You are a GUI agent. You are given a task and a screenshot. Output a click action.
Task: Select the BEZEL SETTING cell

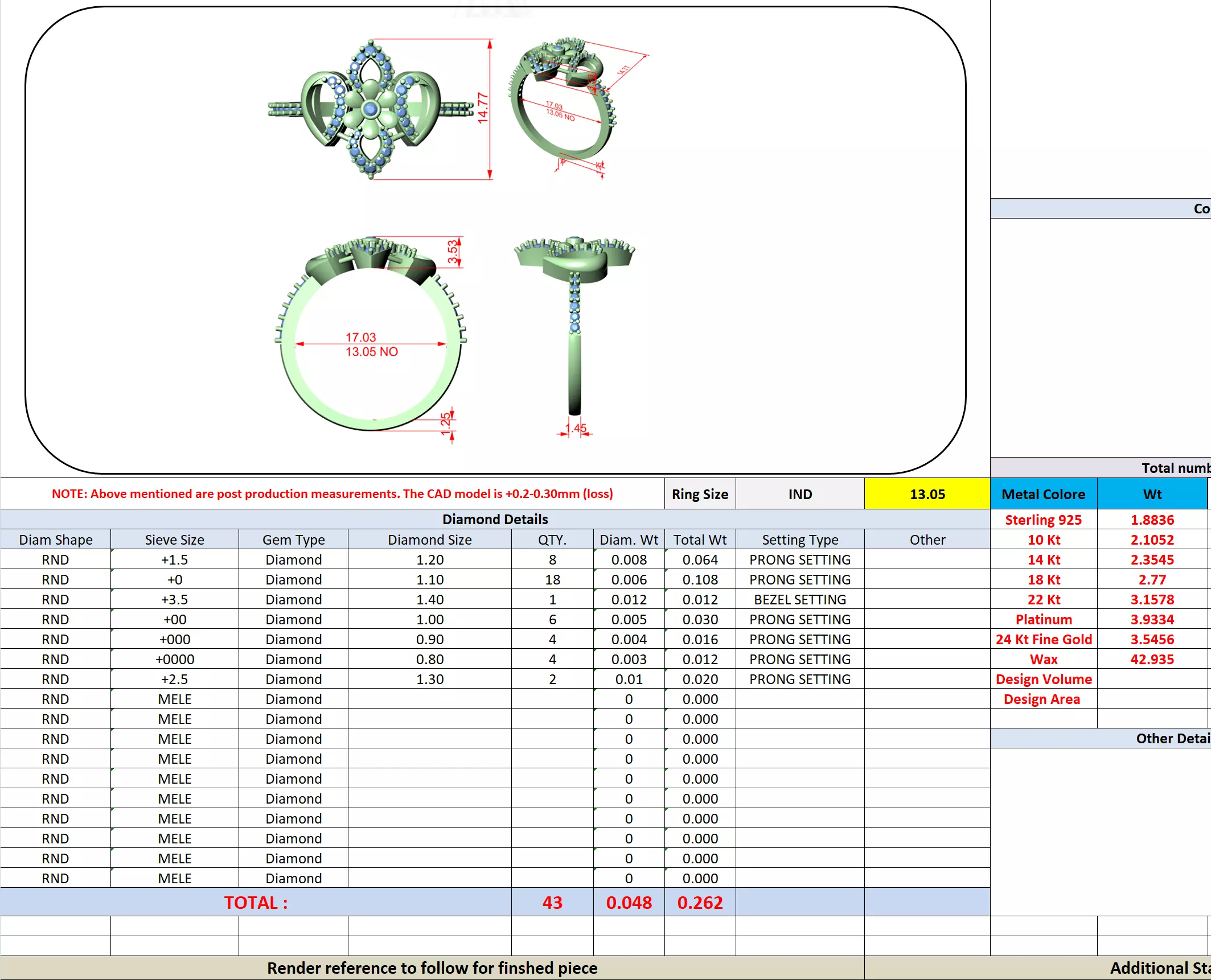click(x=799, y=599)
